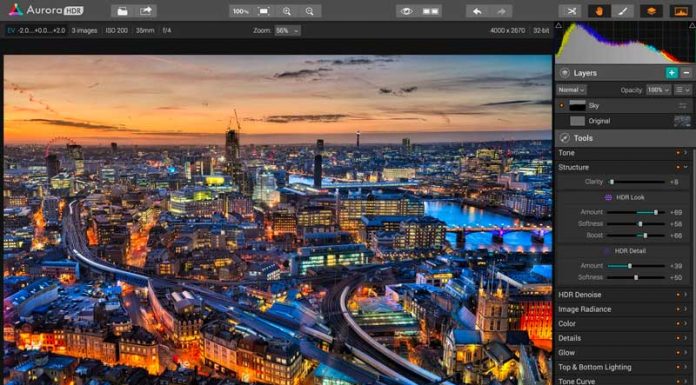The width and height of the screenshot is (696, 385).
Task: Click the undo arrow icon
Action: point(477,11)
